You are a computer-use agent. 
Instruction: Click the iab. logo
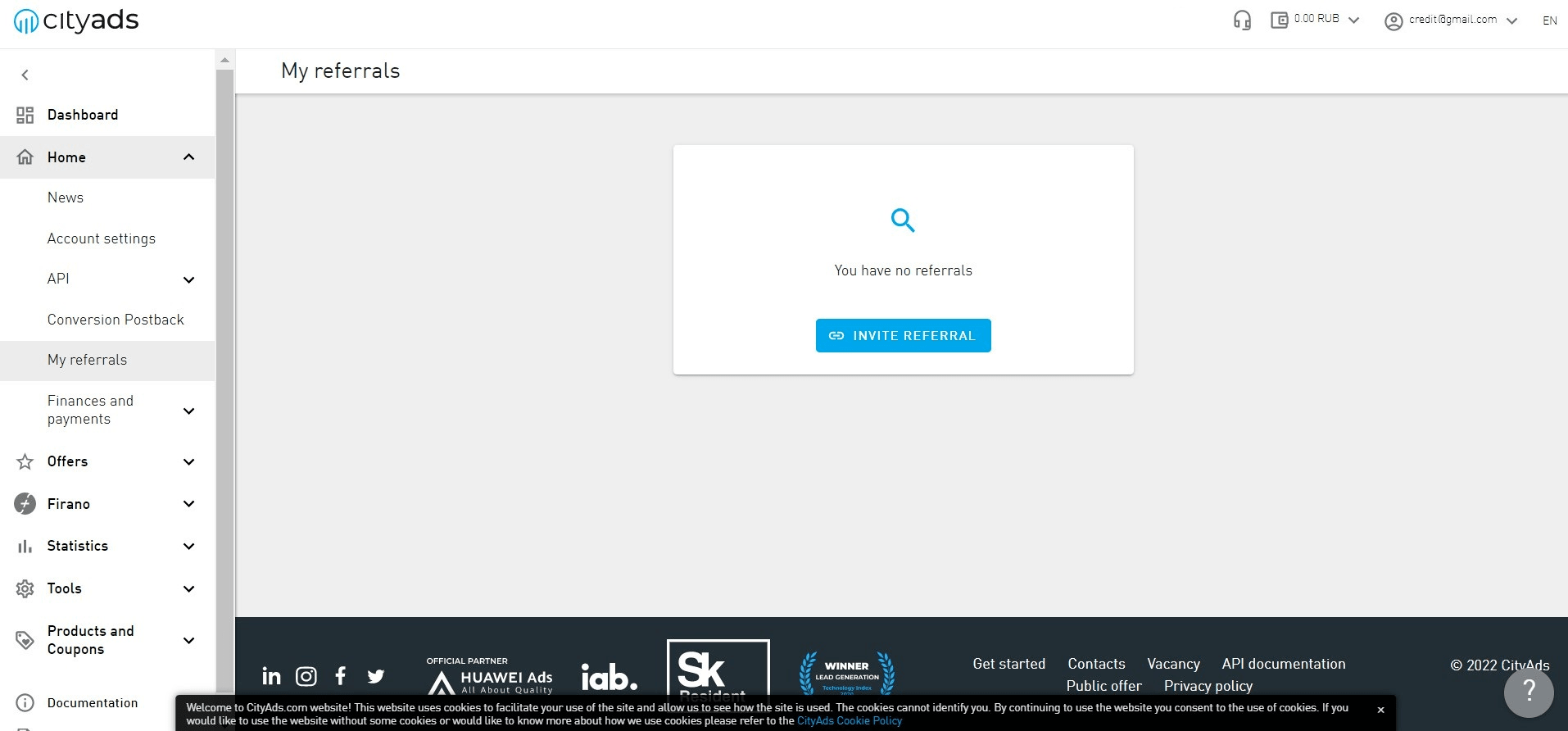pos(609,677)
